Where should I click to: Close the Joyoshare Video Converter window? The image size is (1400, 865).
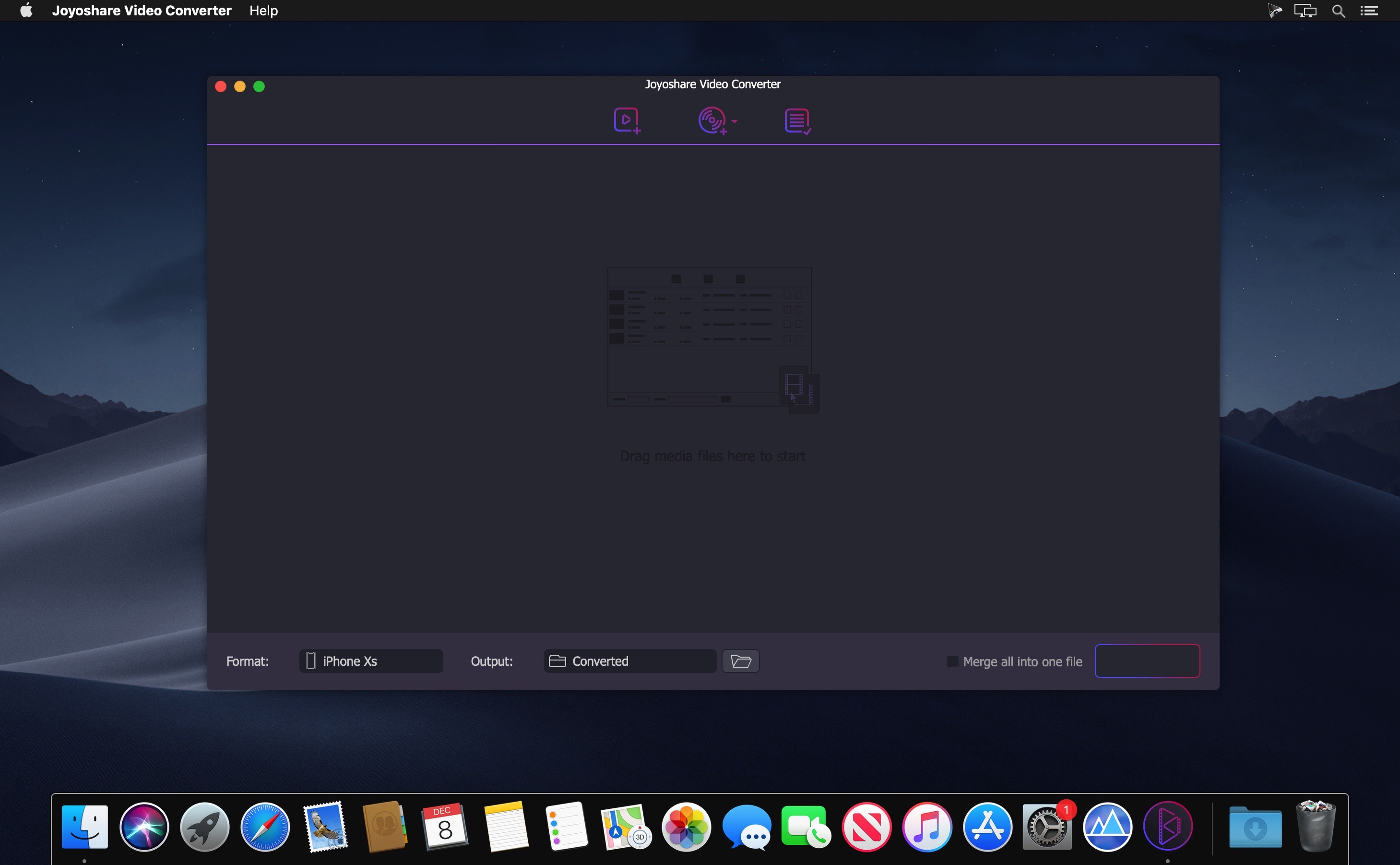(x=221, y=86)
